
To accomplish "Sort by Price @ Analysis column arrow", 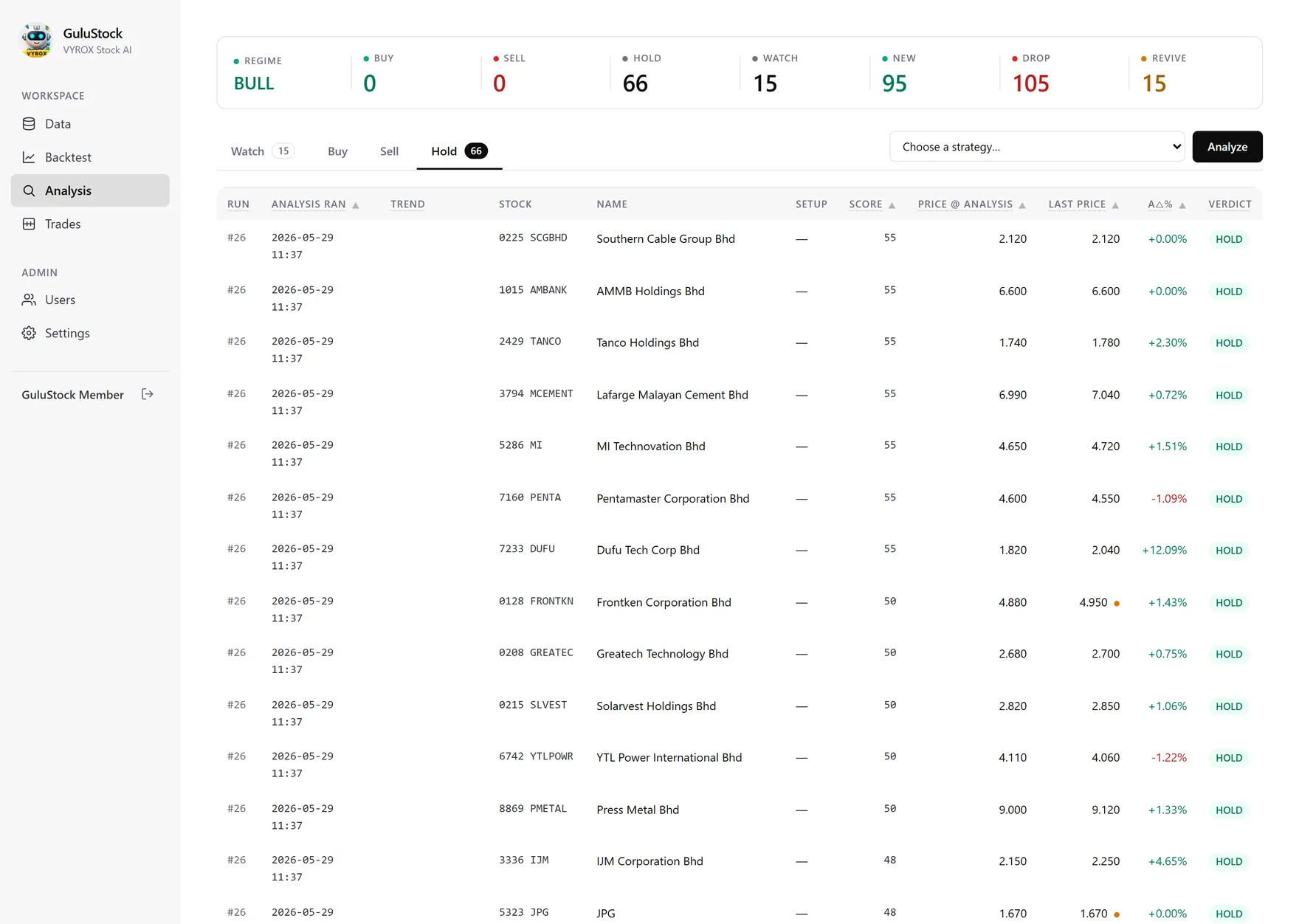I will tap(1022, 205).
